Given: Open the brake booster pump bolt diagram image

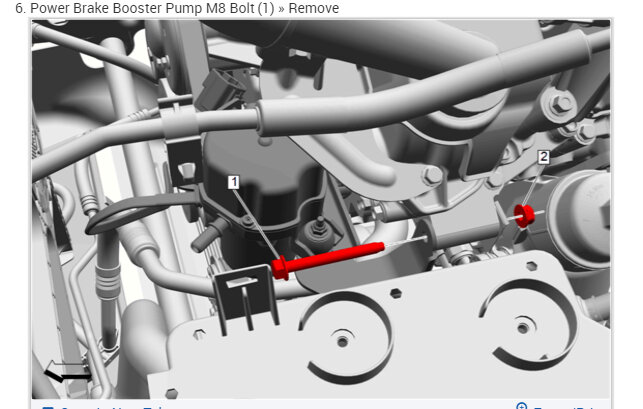Looking at the screenshot, I should click(321, 209).
